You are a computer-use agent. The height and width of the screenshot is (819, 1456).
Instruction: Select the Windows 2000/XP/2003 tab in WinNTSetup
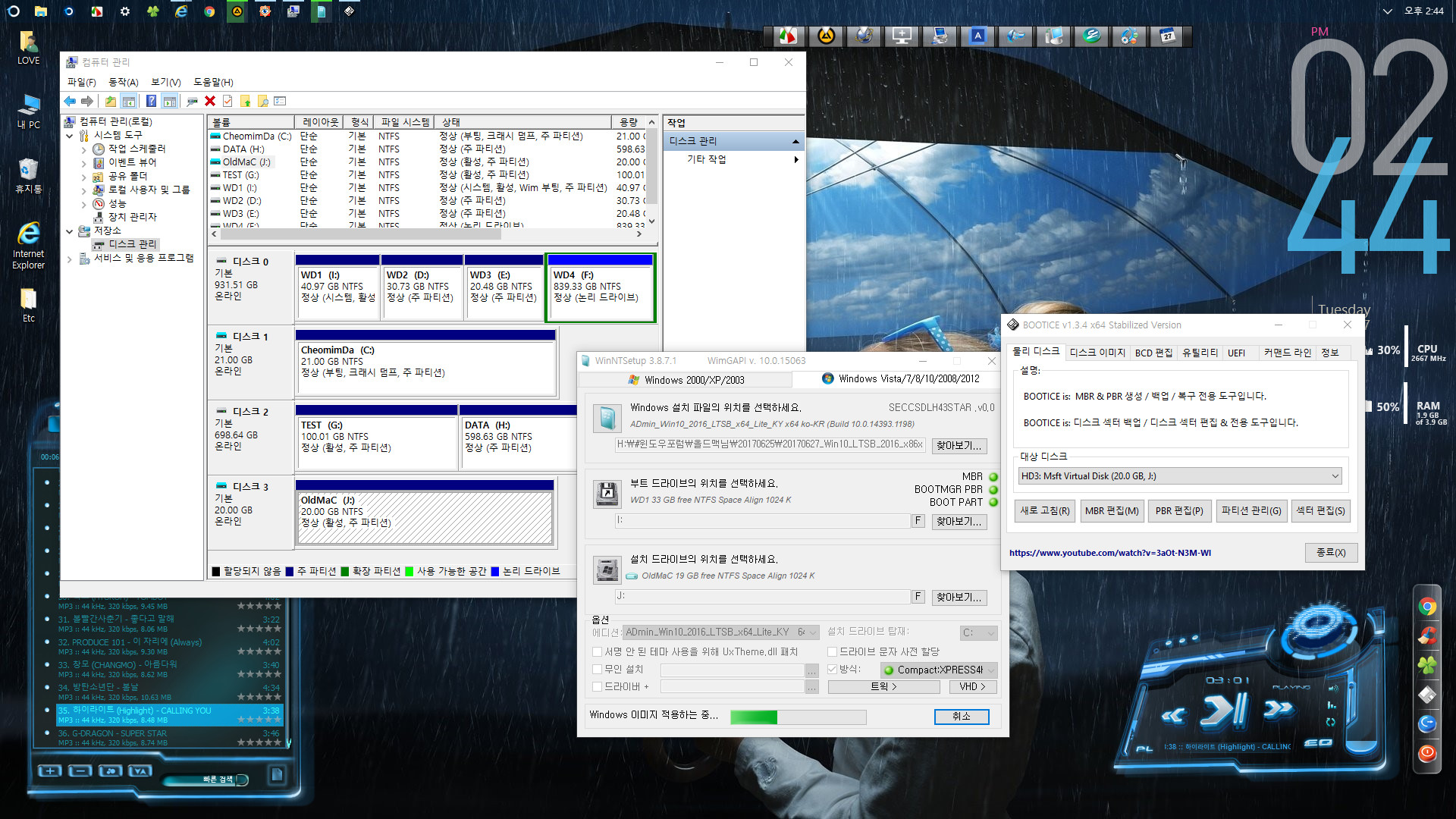click(x=686, y=379)
